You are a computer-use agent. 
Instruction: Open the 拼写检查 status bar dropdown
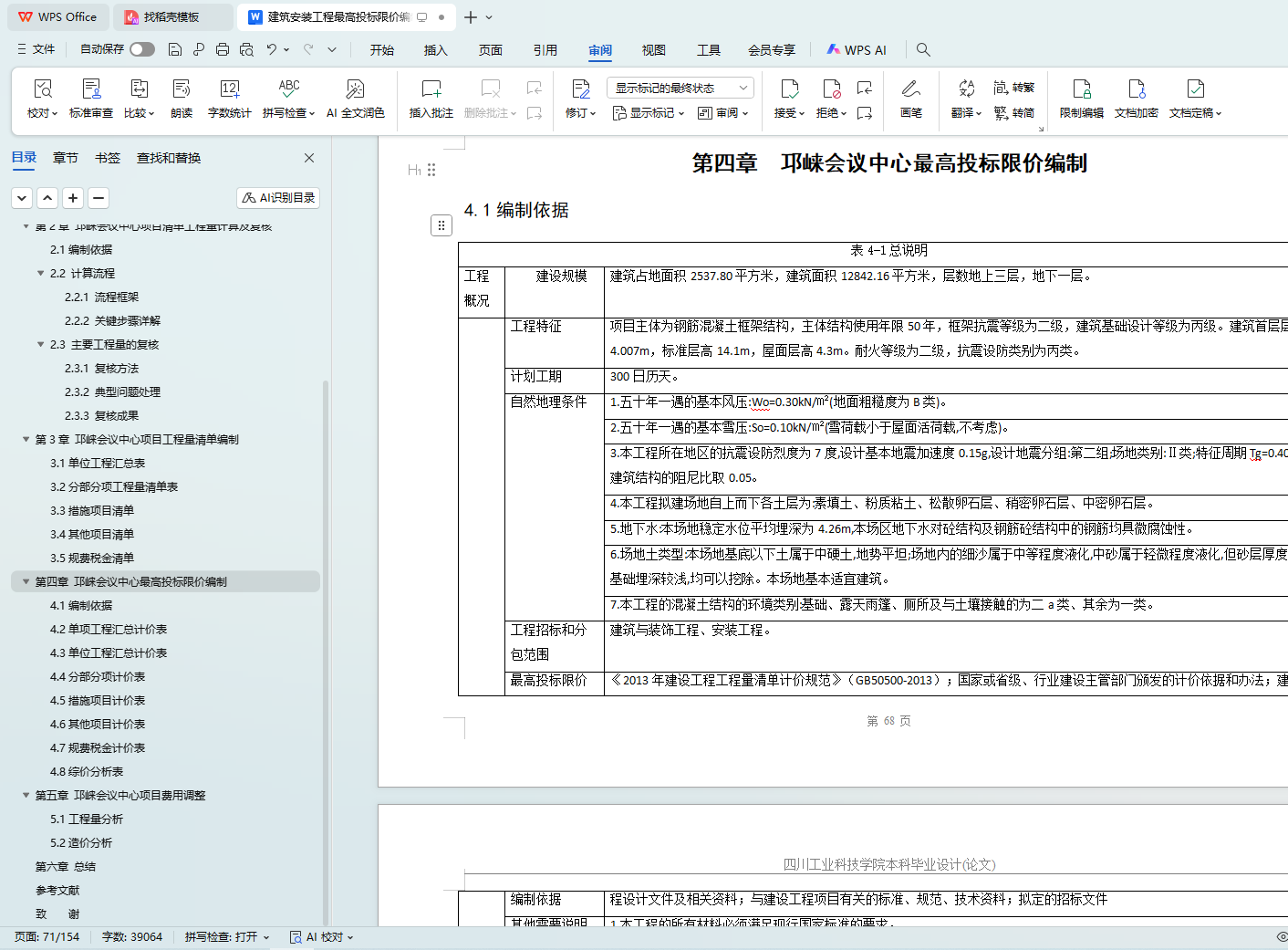[227, 937]
